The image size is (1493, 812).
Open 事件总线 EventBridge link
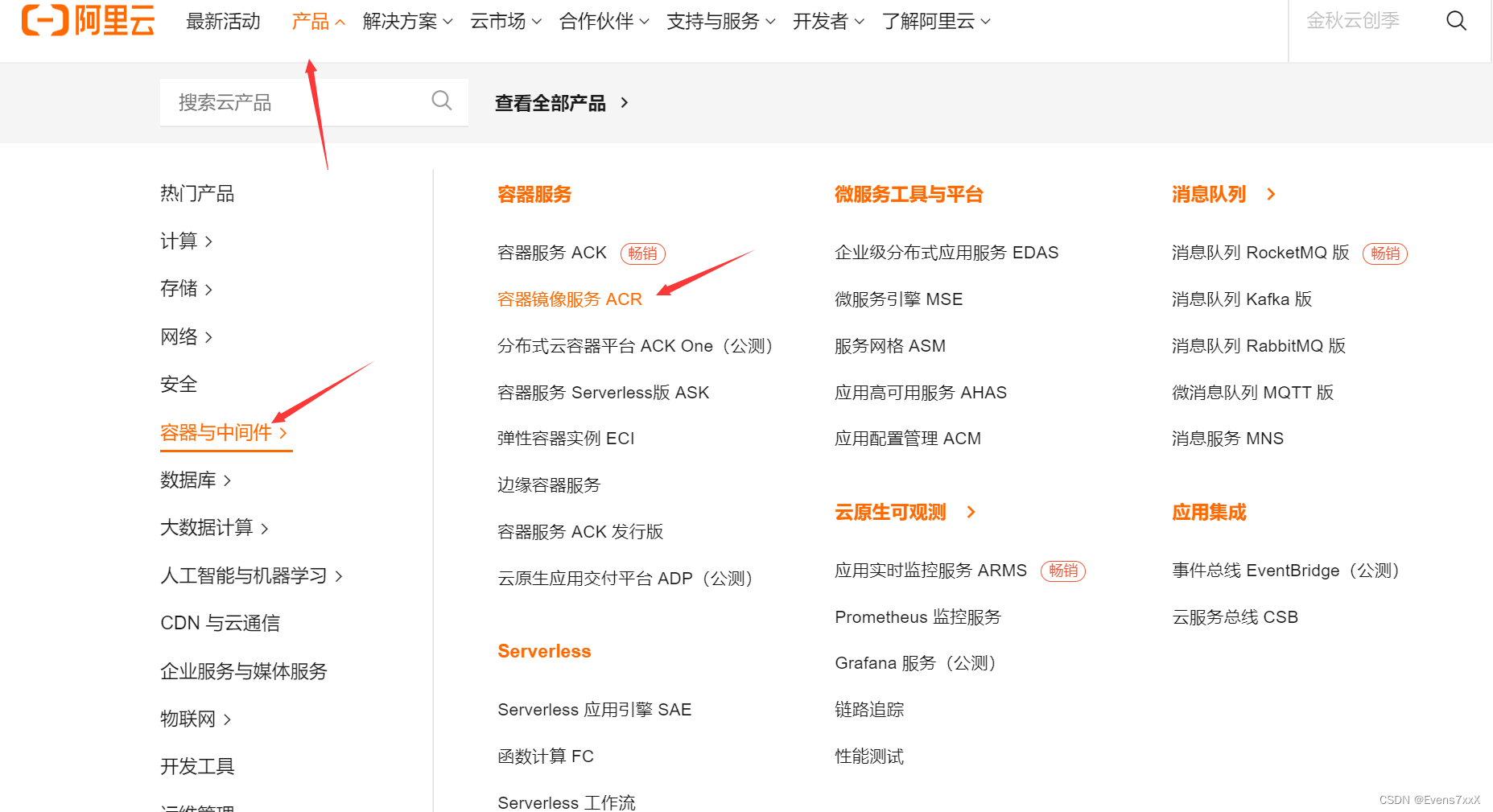(1286, 571)
